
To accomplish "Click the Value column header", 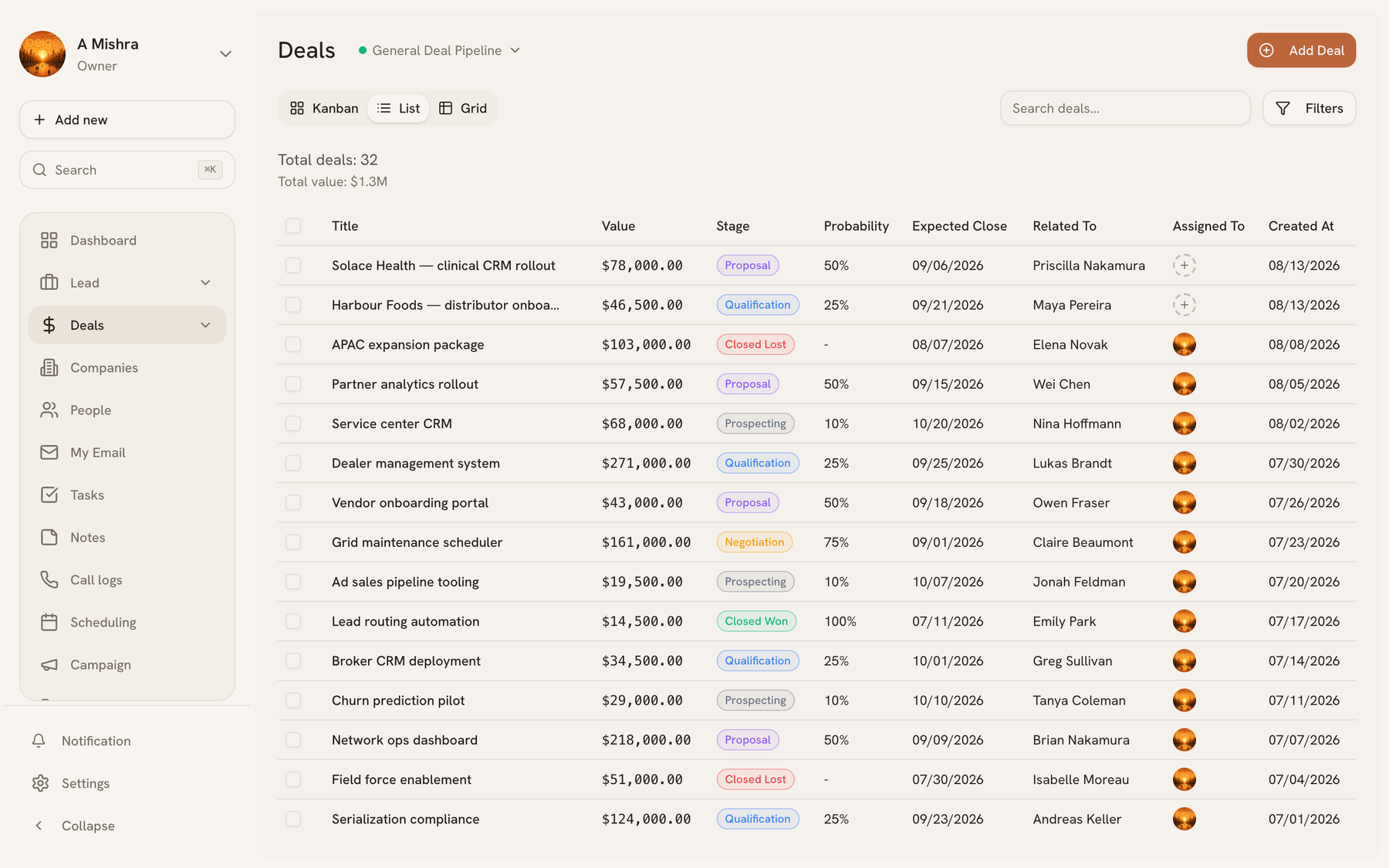I will pyautogui.click(x=618, y=226).
